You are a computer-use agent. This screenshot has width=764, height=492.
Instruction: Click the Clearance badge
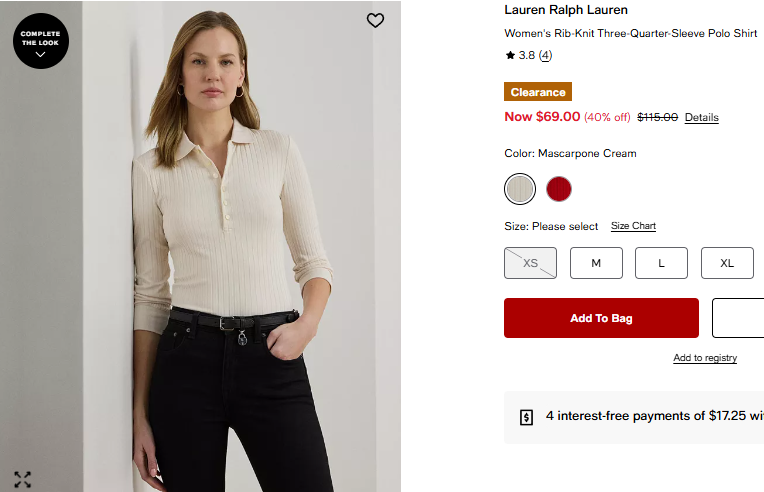[538, 92]
